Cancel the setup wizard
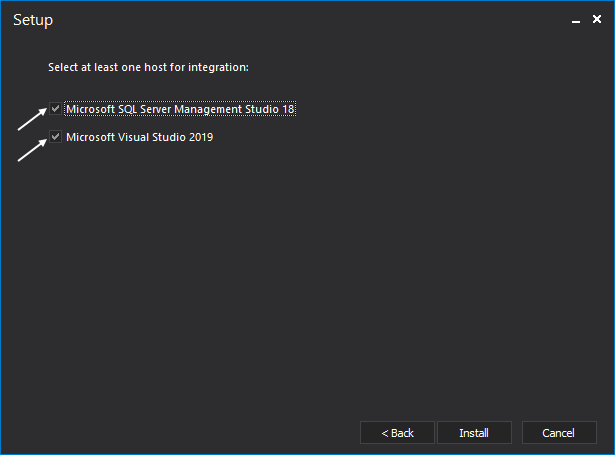Screen dimensions: 615x455 pos(559,433)
